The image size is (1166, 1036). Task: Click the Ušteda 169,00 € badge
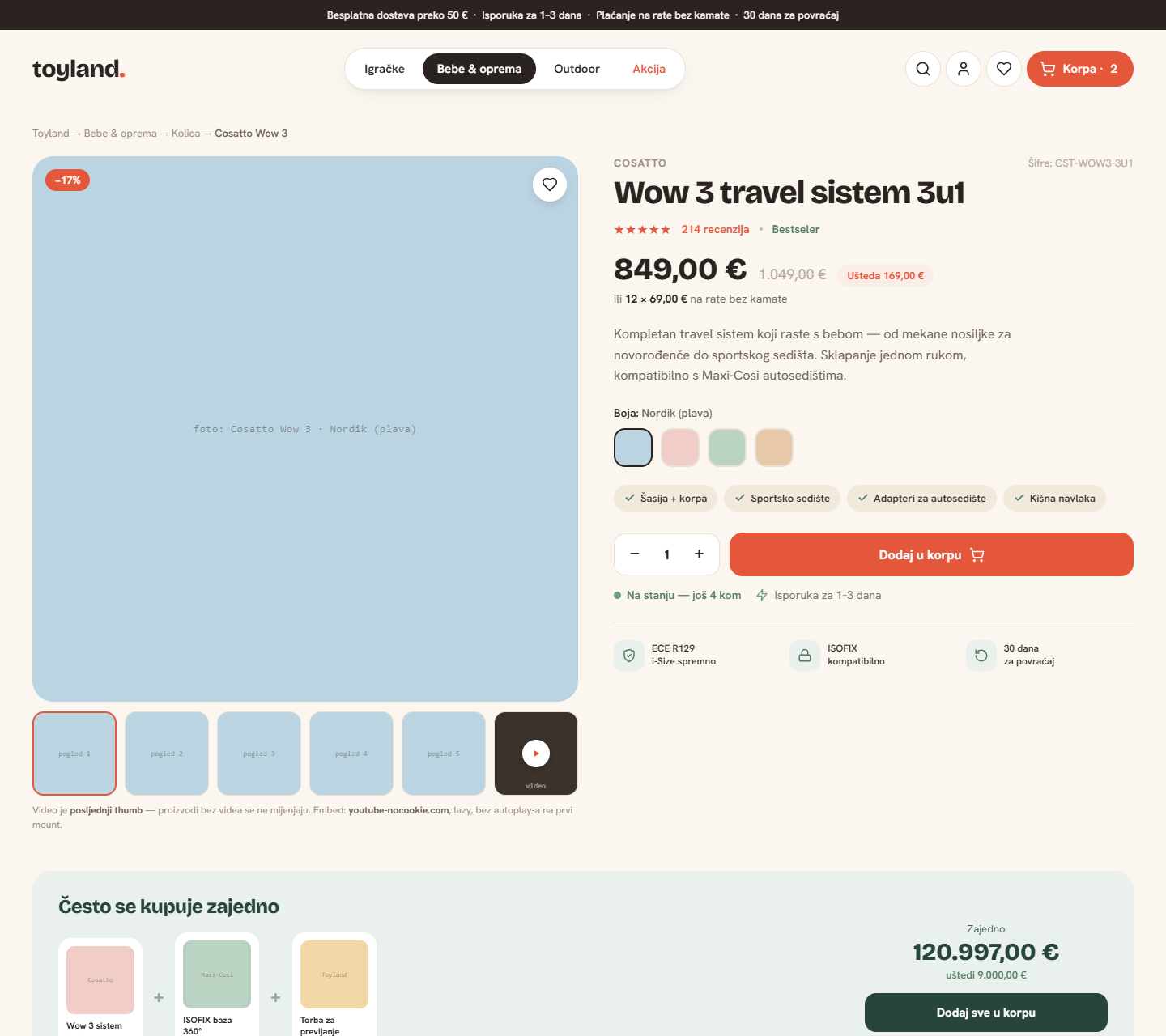coord(886,276)
